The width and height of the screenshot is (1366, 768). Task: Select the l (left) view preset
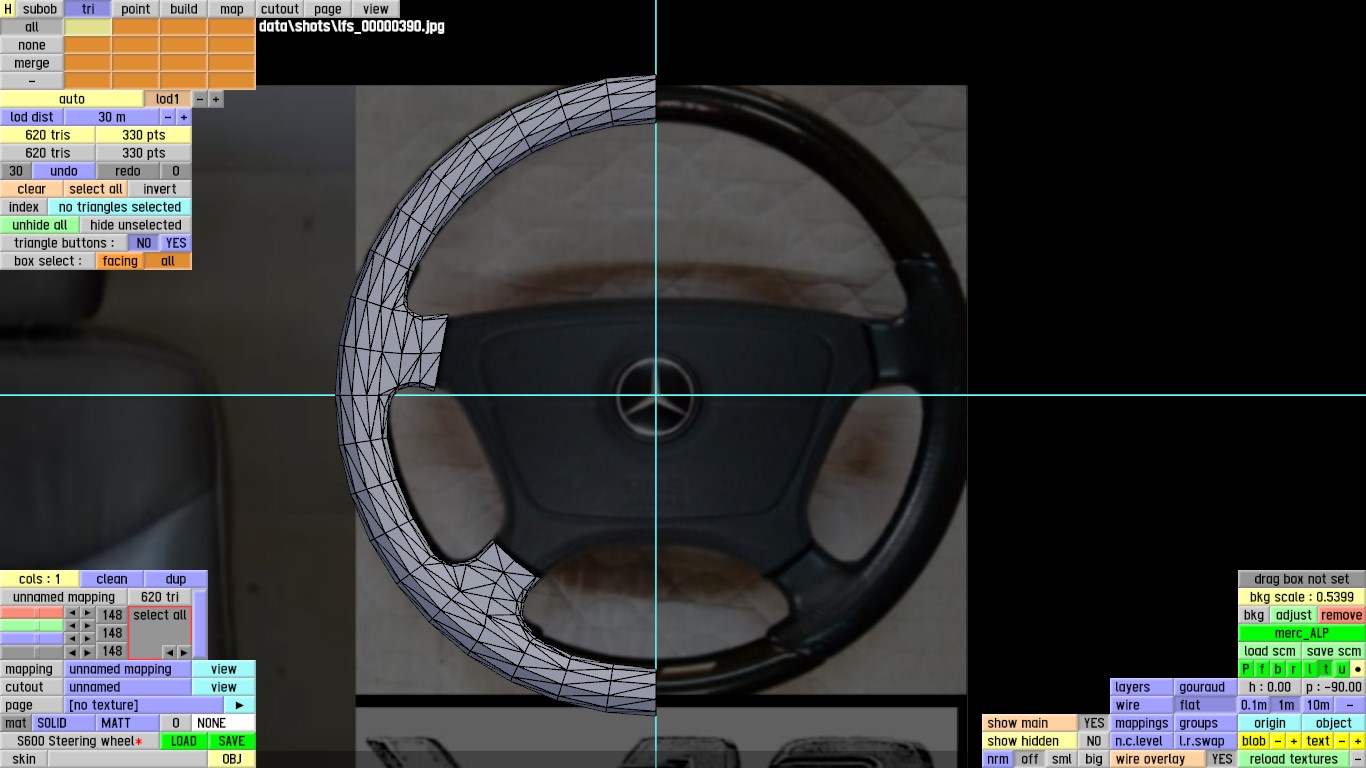coord(1310,669)
